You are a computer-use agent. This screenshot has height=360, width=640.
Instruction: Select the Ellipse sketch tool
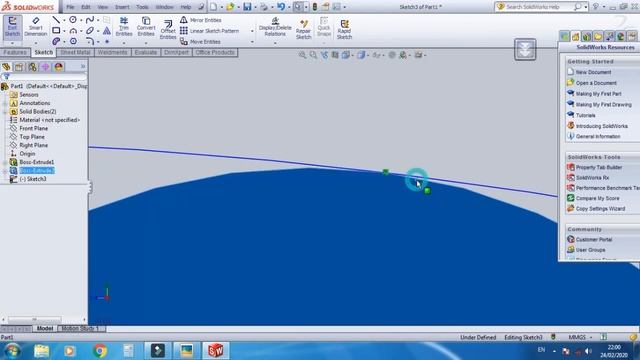[x=89, y=31]
